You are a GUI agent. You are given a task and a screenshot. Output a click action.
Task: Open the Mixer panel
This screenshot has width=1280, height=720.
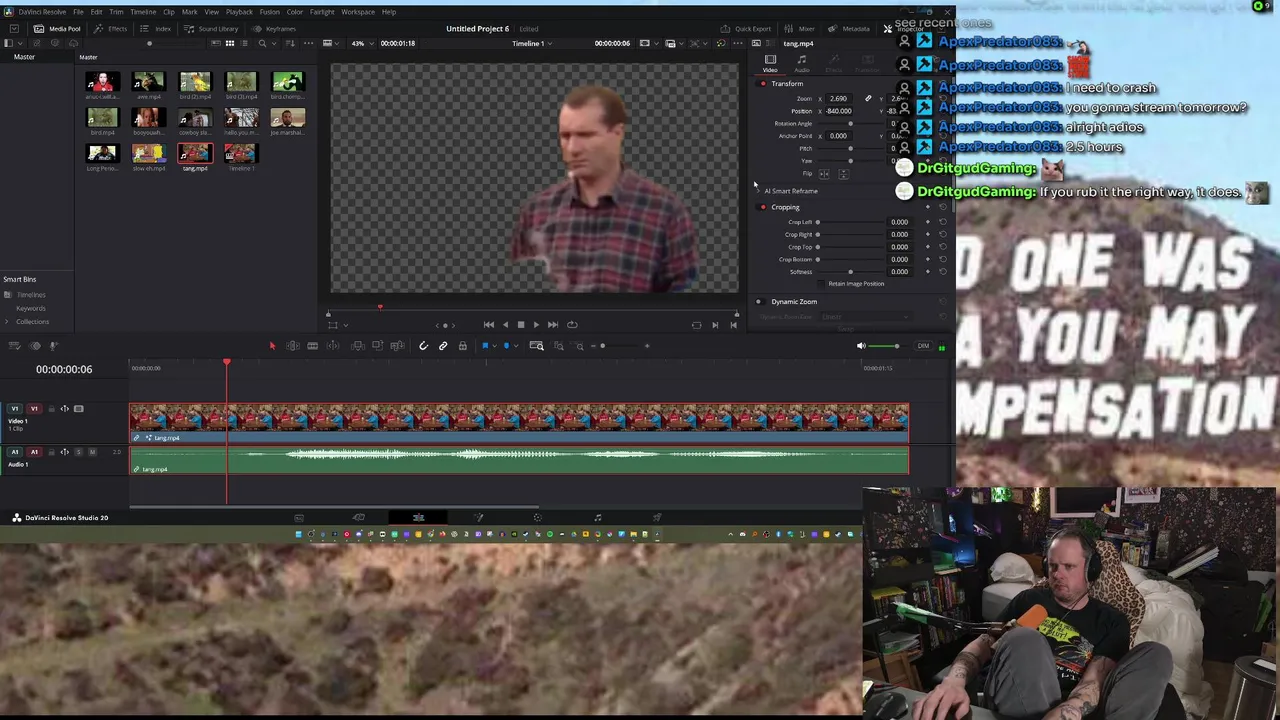point(799,29)
